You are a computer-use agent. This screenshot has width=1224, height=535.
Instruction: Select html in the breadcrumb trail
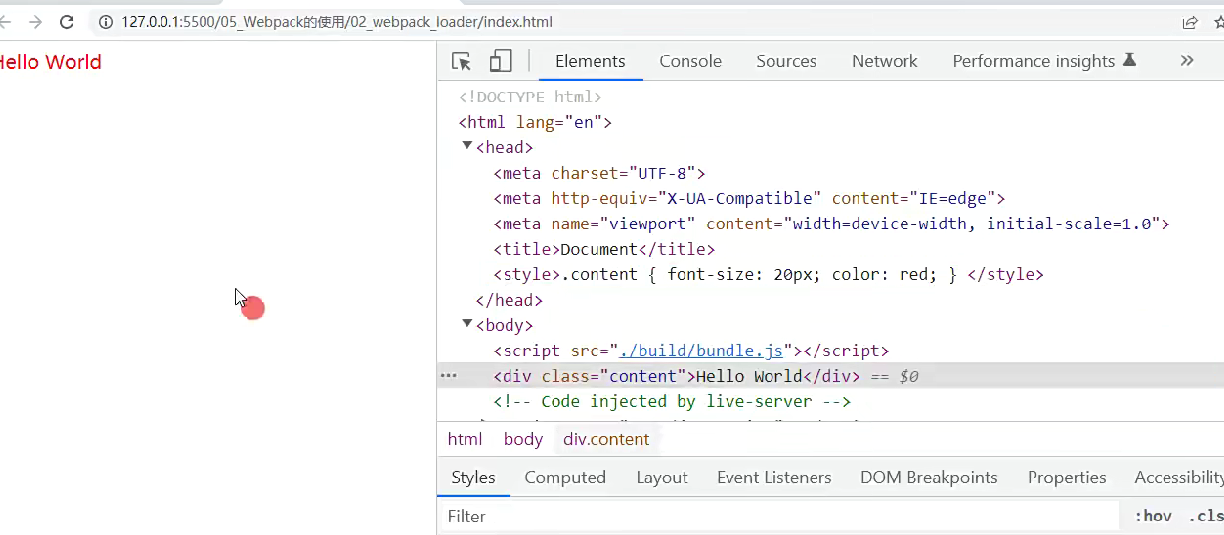pyautogui.click(x=465, y=439)
